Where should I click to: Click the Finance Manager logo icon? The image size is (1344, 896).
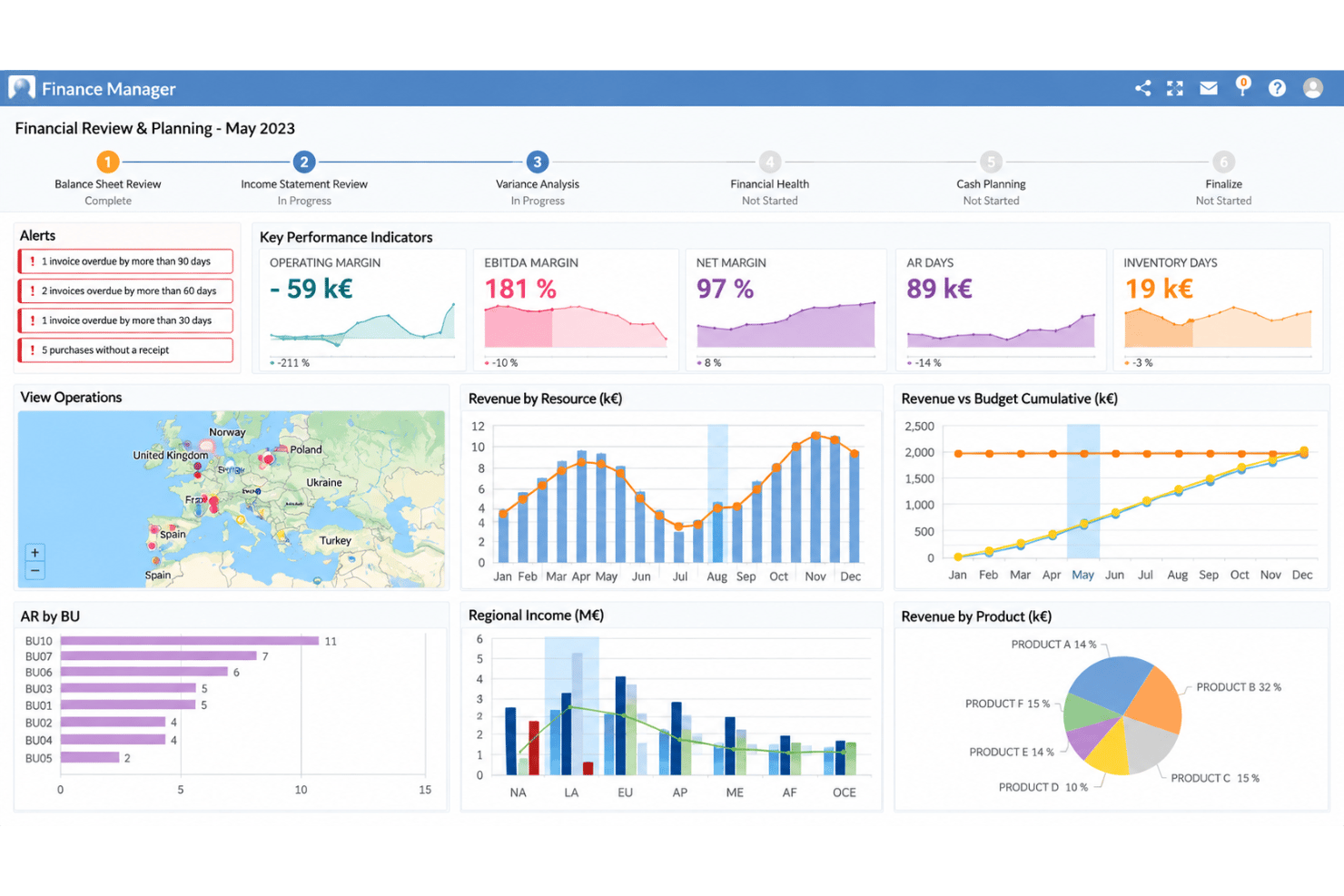pyautogui.click(x=22, y=87)
